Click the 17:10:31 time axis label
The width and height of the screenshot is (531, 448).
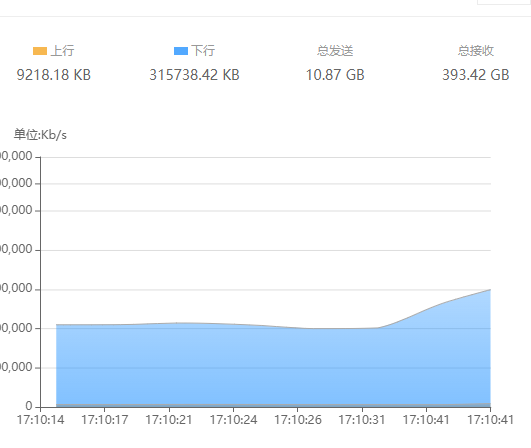pyautogui.click(x=362, y=420)
